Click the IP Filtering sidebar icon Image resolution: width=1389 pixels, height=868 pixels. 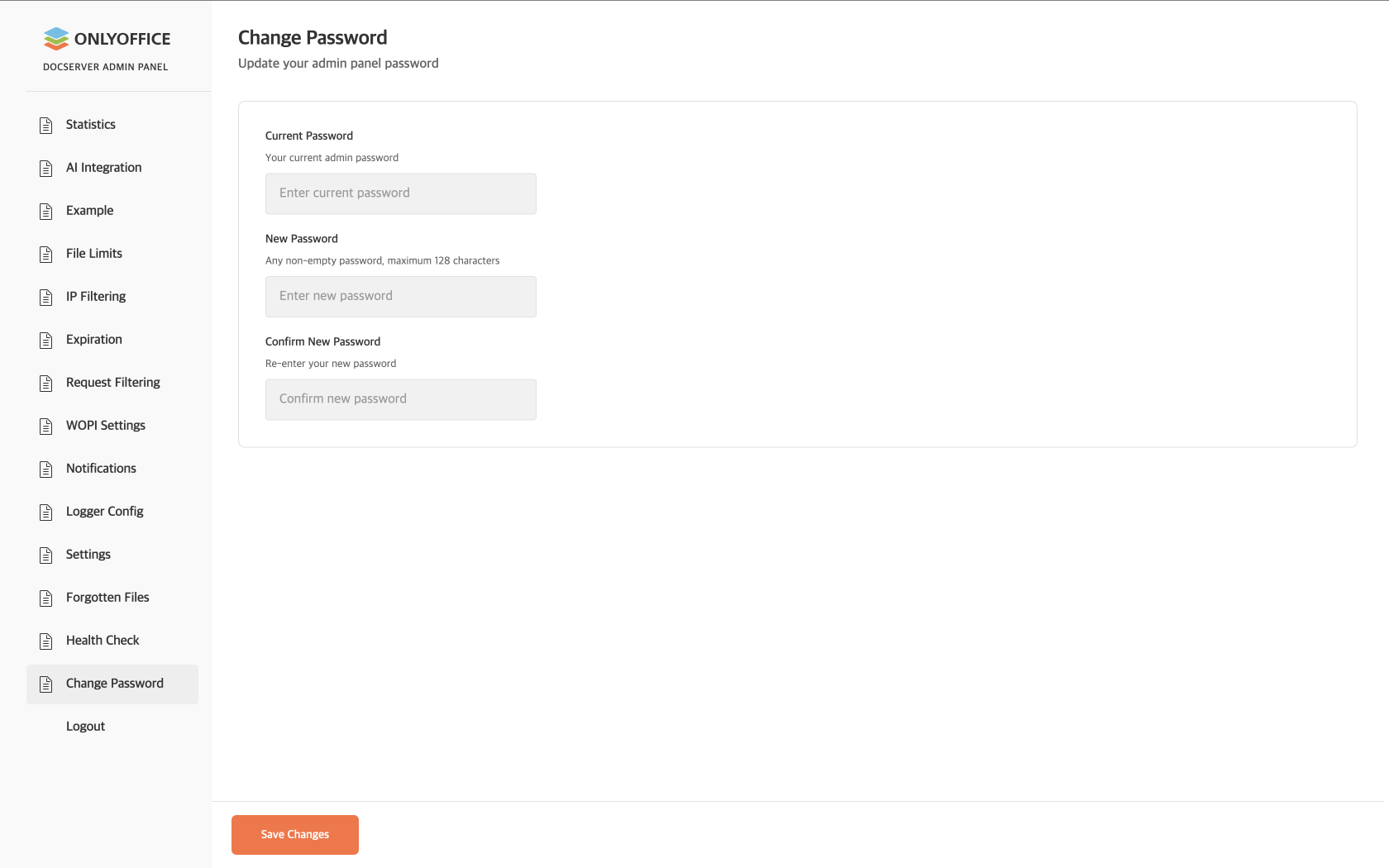pos(46,298)
